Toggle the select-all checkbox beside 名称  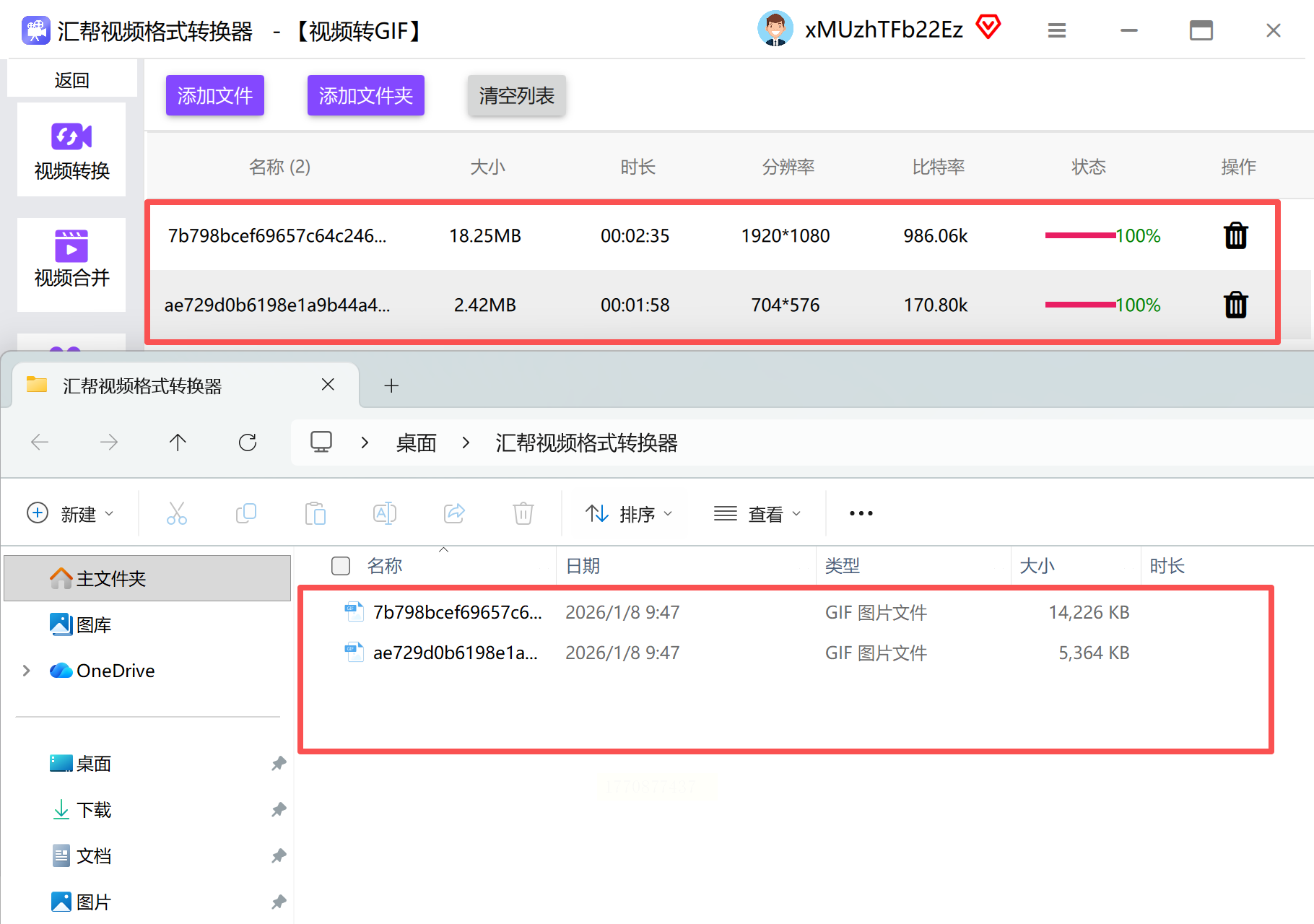click(x=341, y=566)
